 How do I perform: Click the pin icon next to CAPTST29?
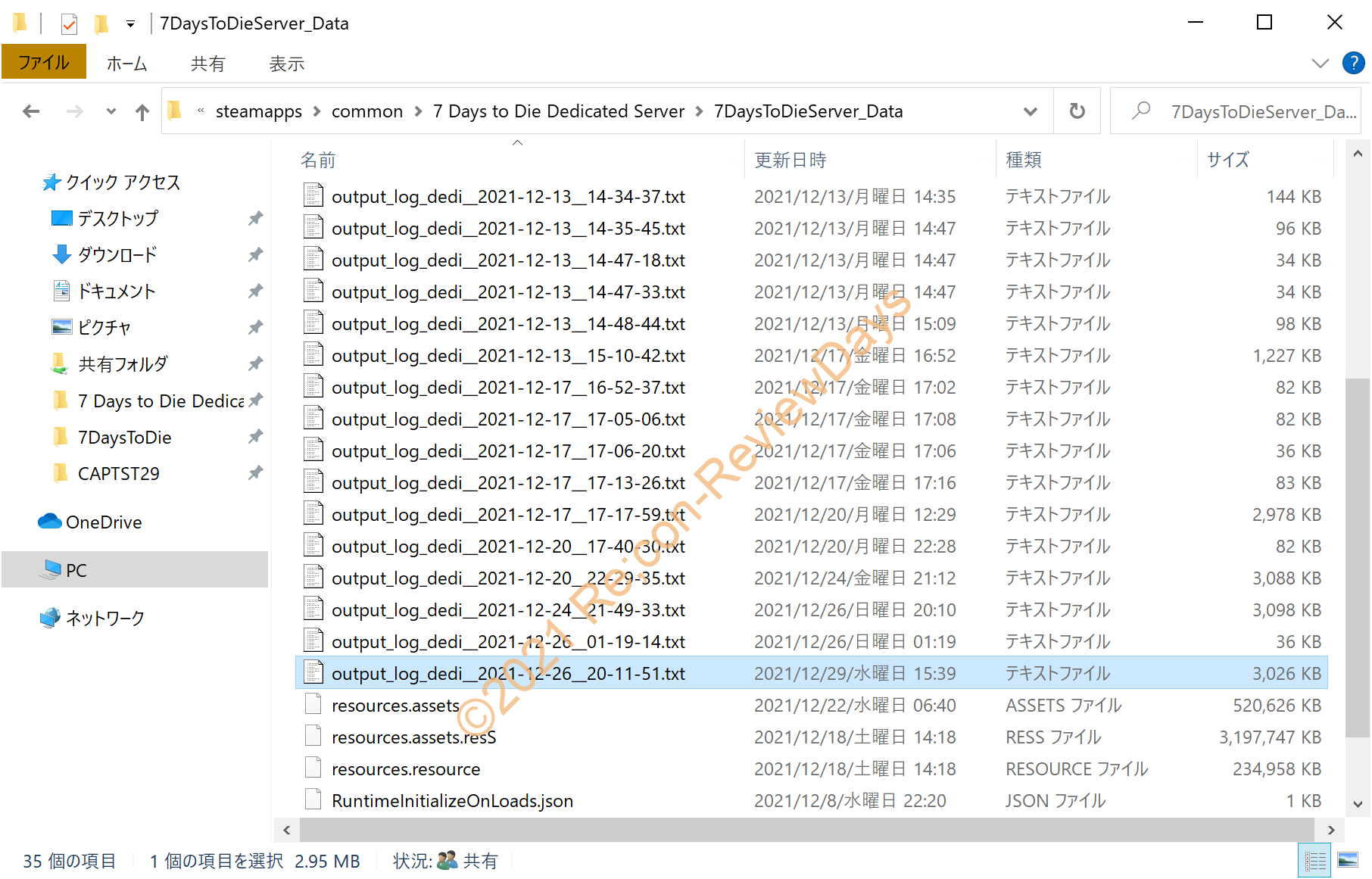(255, 473)
